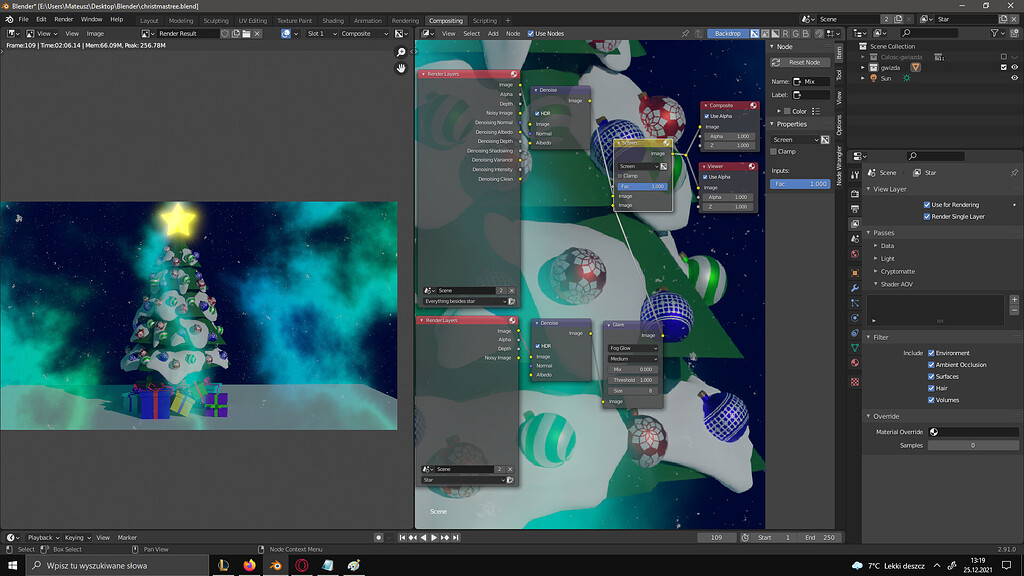Open View Layer properties tab icon

[855, 224]
